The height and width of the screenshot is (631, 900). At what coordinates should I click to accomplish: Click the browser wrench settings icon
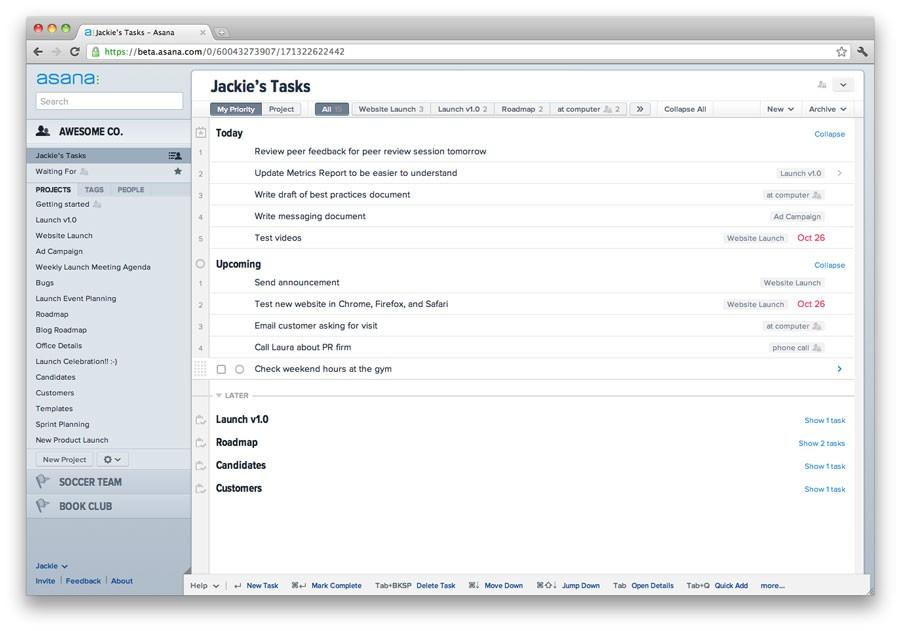point(862,52)
